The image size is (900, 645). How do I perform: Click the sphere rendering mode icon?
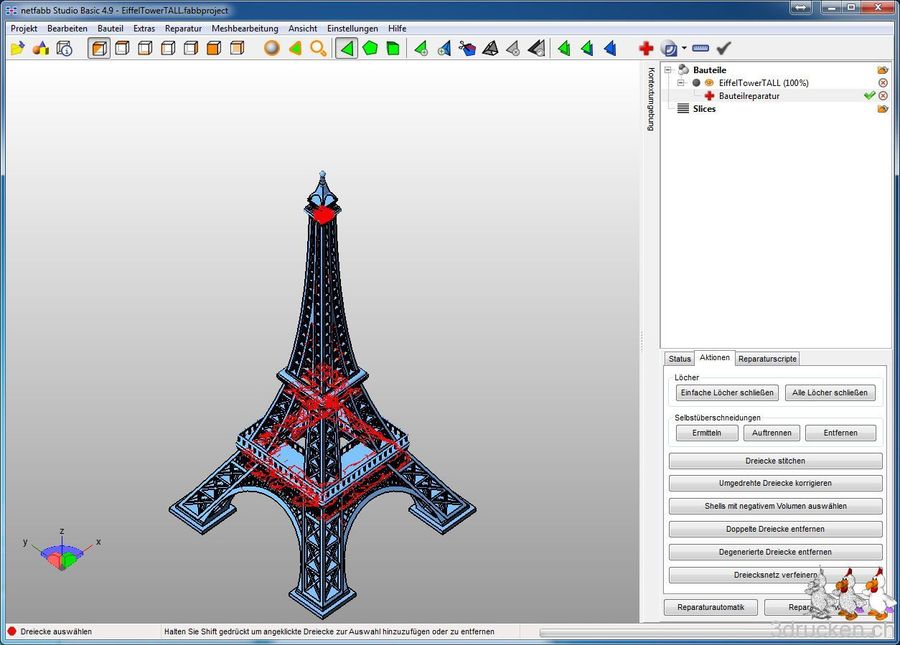click(272, 48)
